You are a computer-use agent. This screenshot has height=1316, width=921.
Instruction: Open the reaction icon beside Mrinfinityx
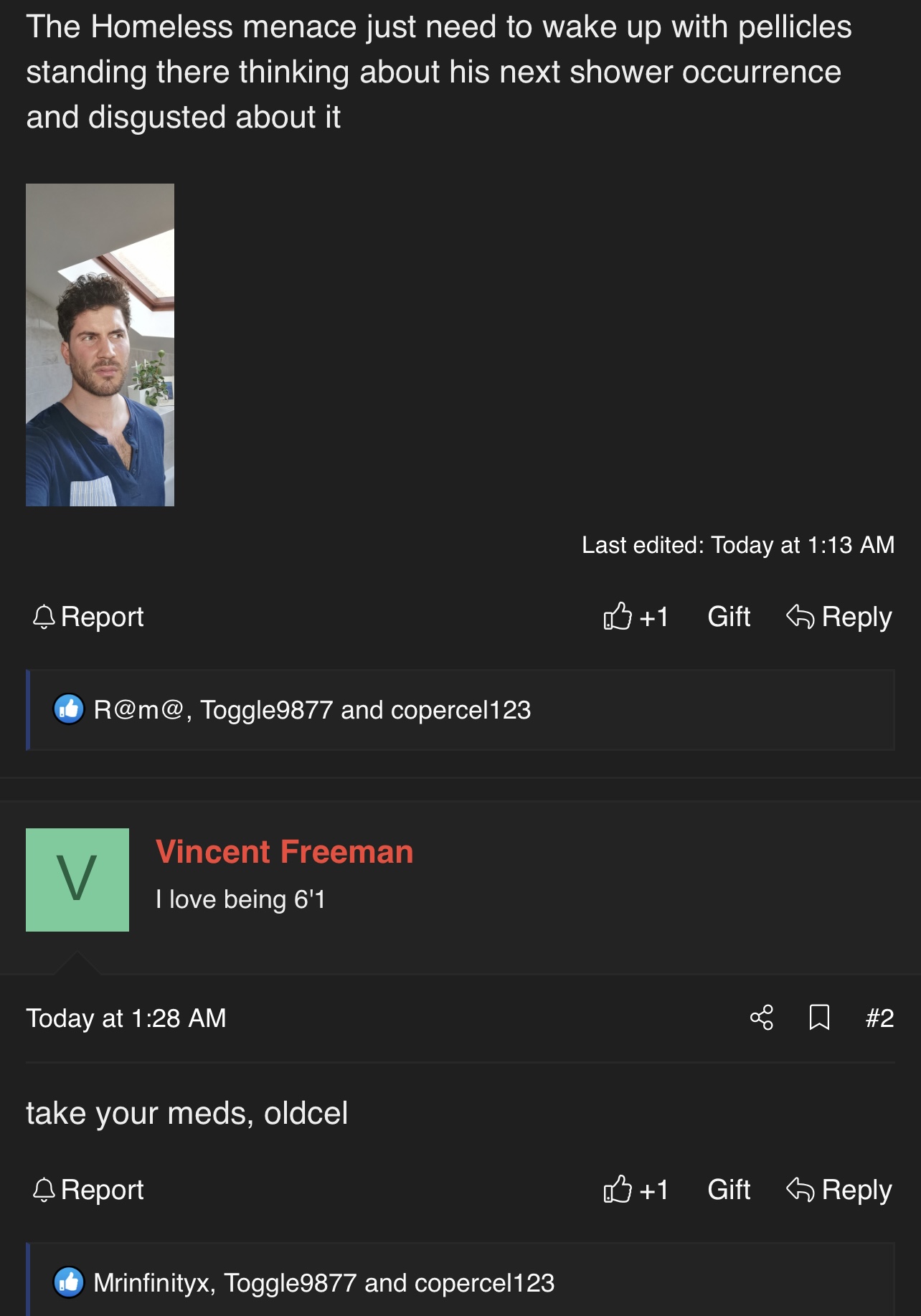pos(69,1282)
